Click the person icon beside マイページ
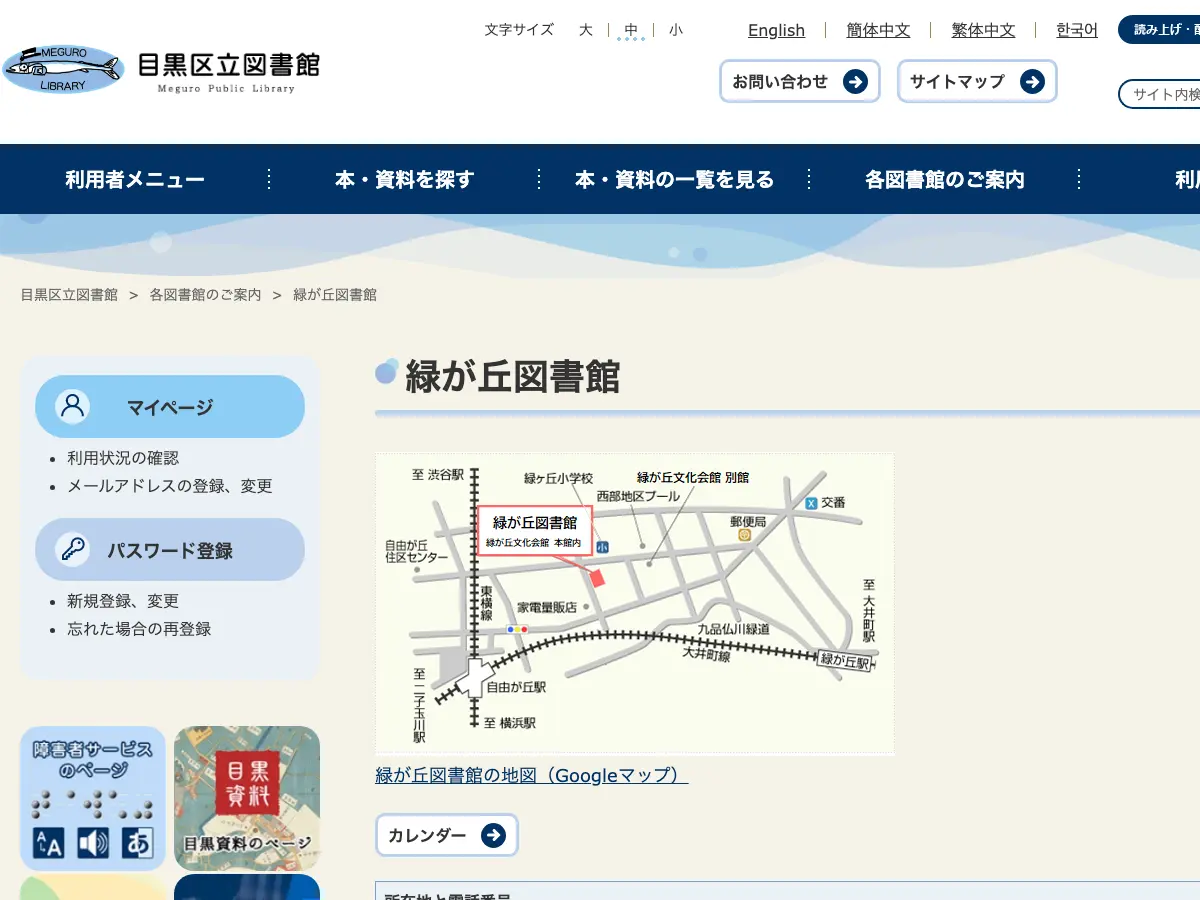This screenshot has width=1200, height=900. point(72,406)
